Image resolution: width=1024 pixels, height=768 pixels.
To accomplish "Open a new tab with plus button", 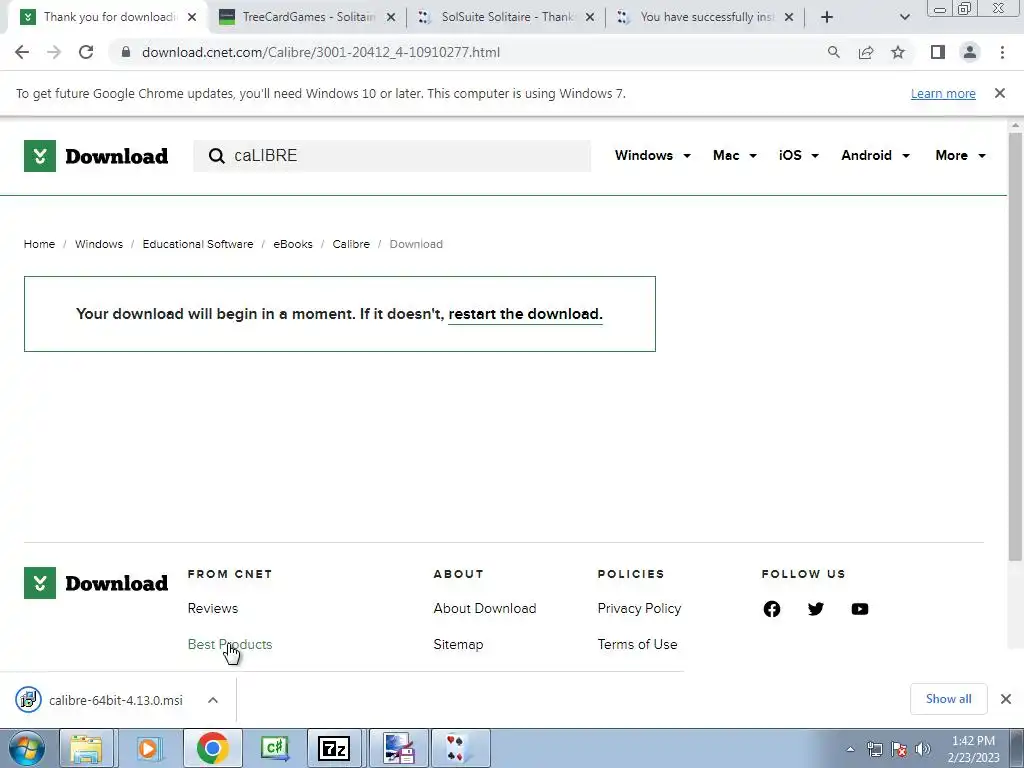I will [x=827, y=17].
